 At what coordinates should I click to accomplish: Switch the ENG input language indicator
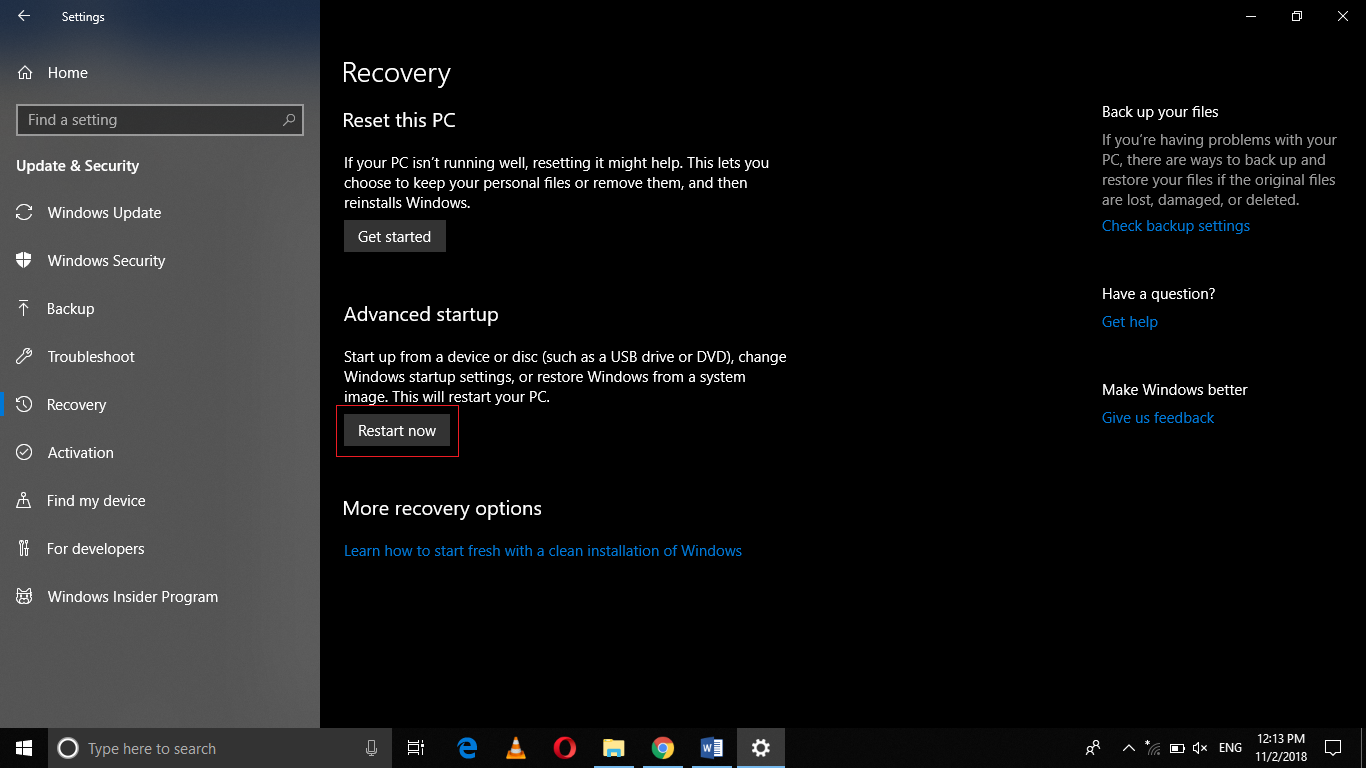[x=1231, y=748]
